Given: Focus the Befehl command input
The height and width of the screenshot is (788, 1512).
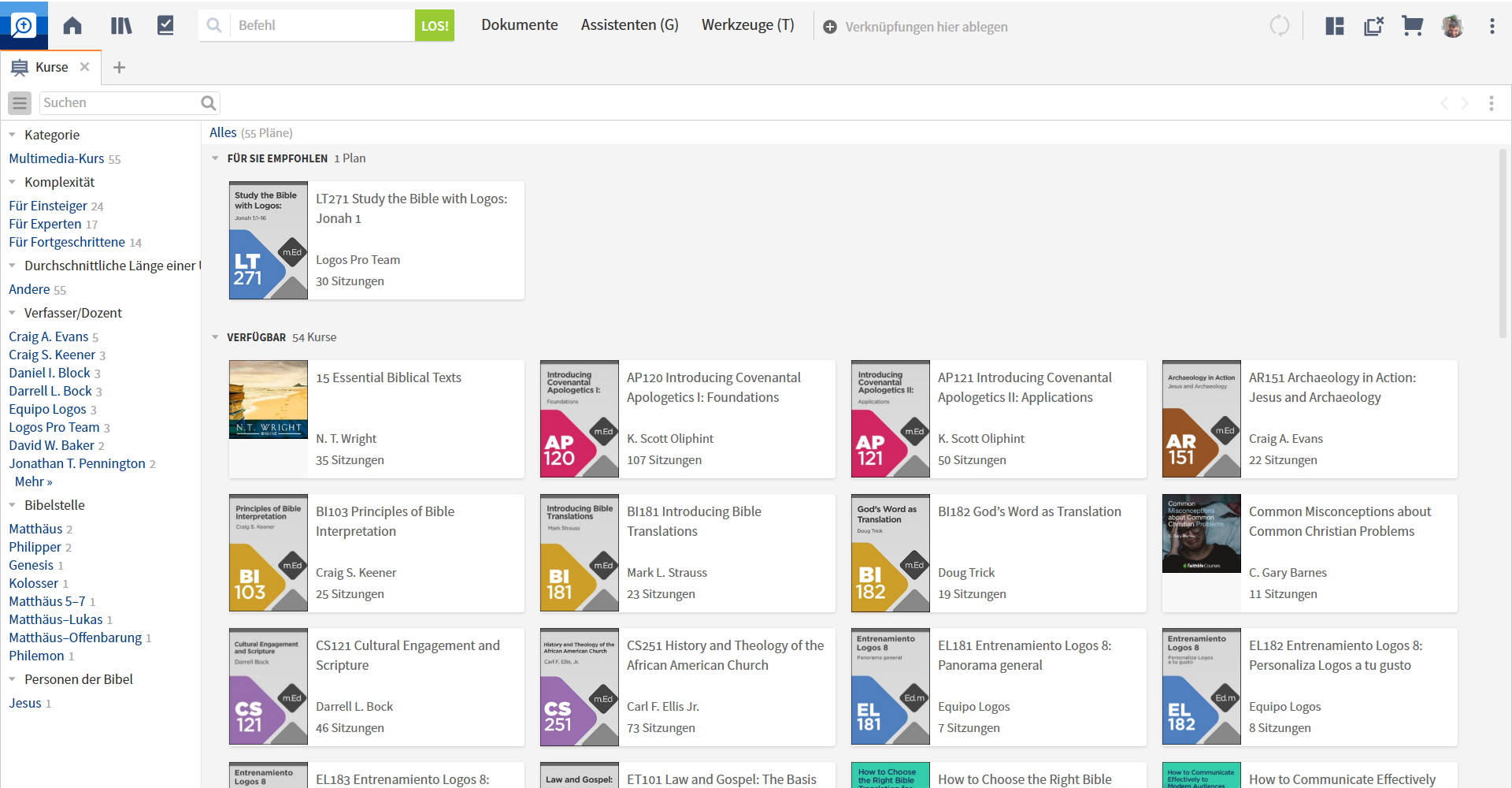Looking at the screenshot, I should pyautogui.click(x=323, y=25).
